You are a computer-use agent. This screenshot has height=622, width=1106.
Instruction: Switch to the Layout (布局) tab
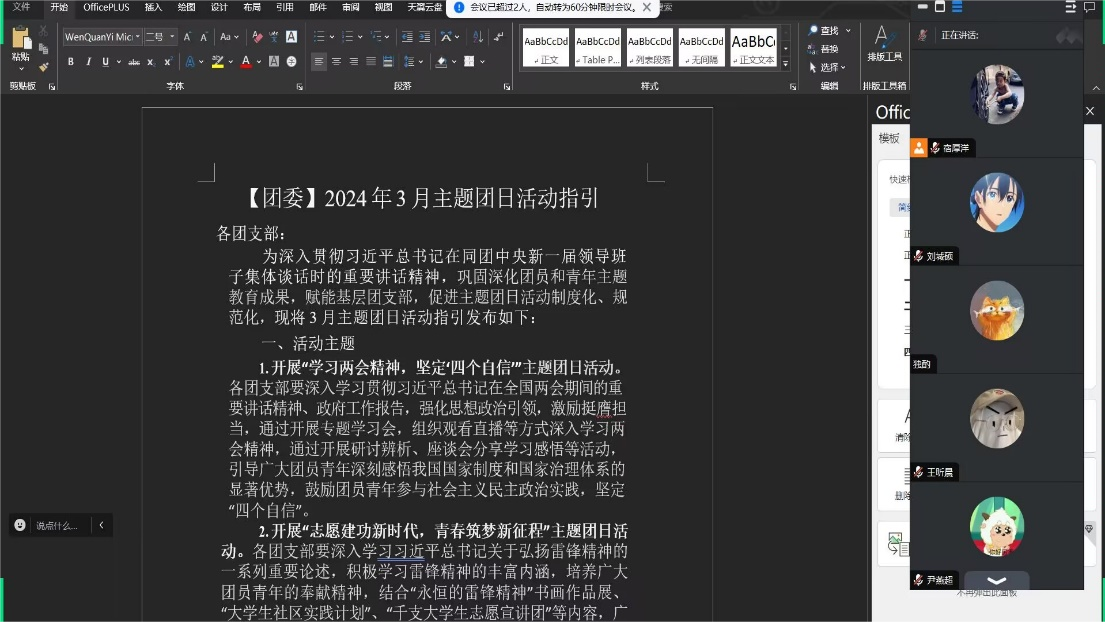tap(252, 7)
